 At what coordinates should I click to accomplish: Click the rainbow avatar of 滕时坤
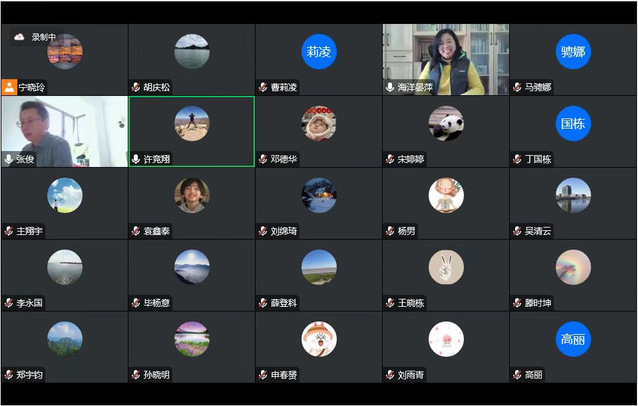click(x=573, y=267)
